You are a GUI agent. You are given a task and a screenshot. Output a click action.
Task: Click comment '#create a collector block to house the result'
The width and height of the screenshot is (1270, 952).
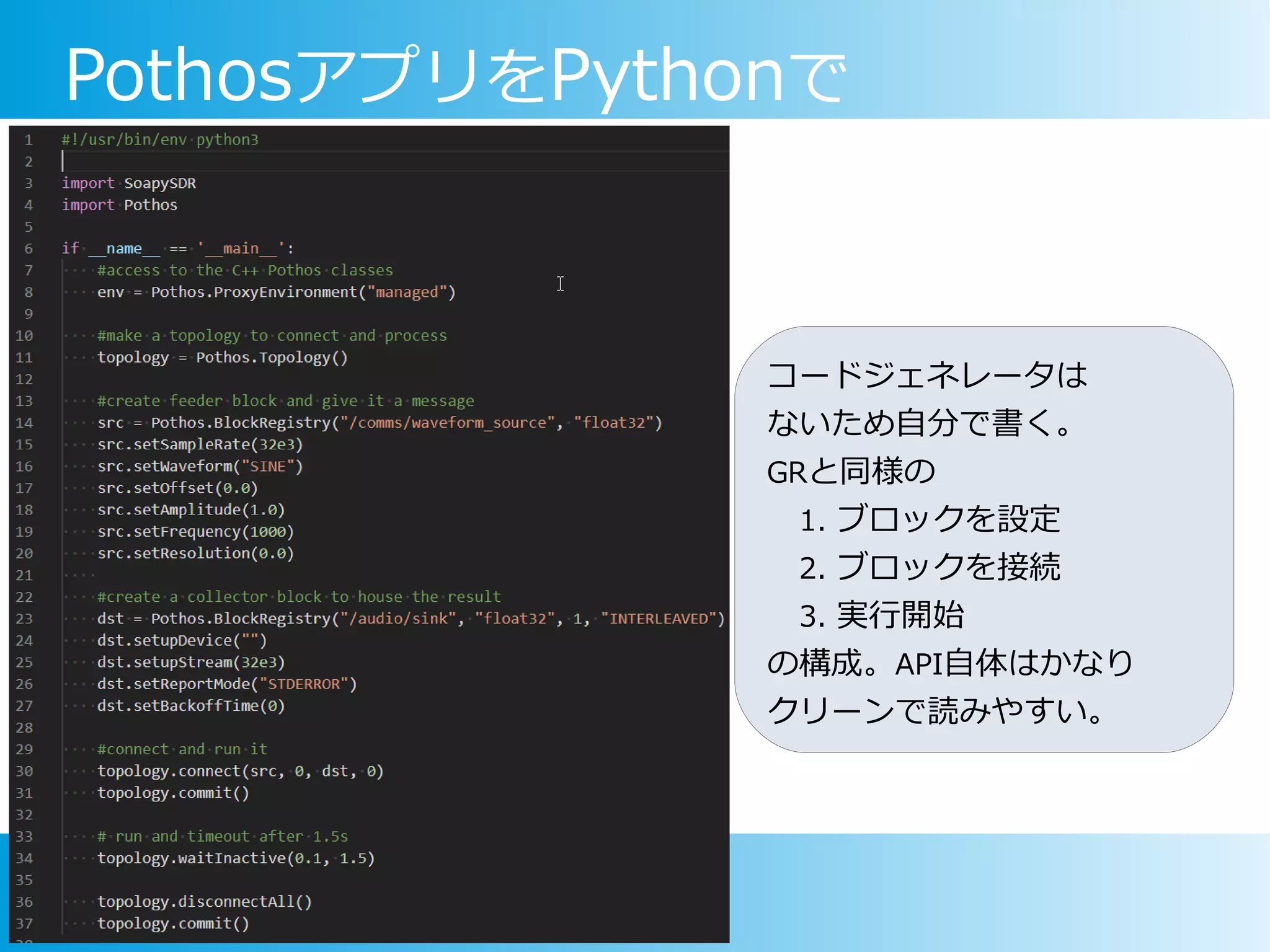[299, 597]
